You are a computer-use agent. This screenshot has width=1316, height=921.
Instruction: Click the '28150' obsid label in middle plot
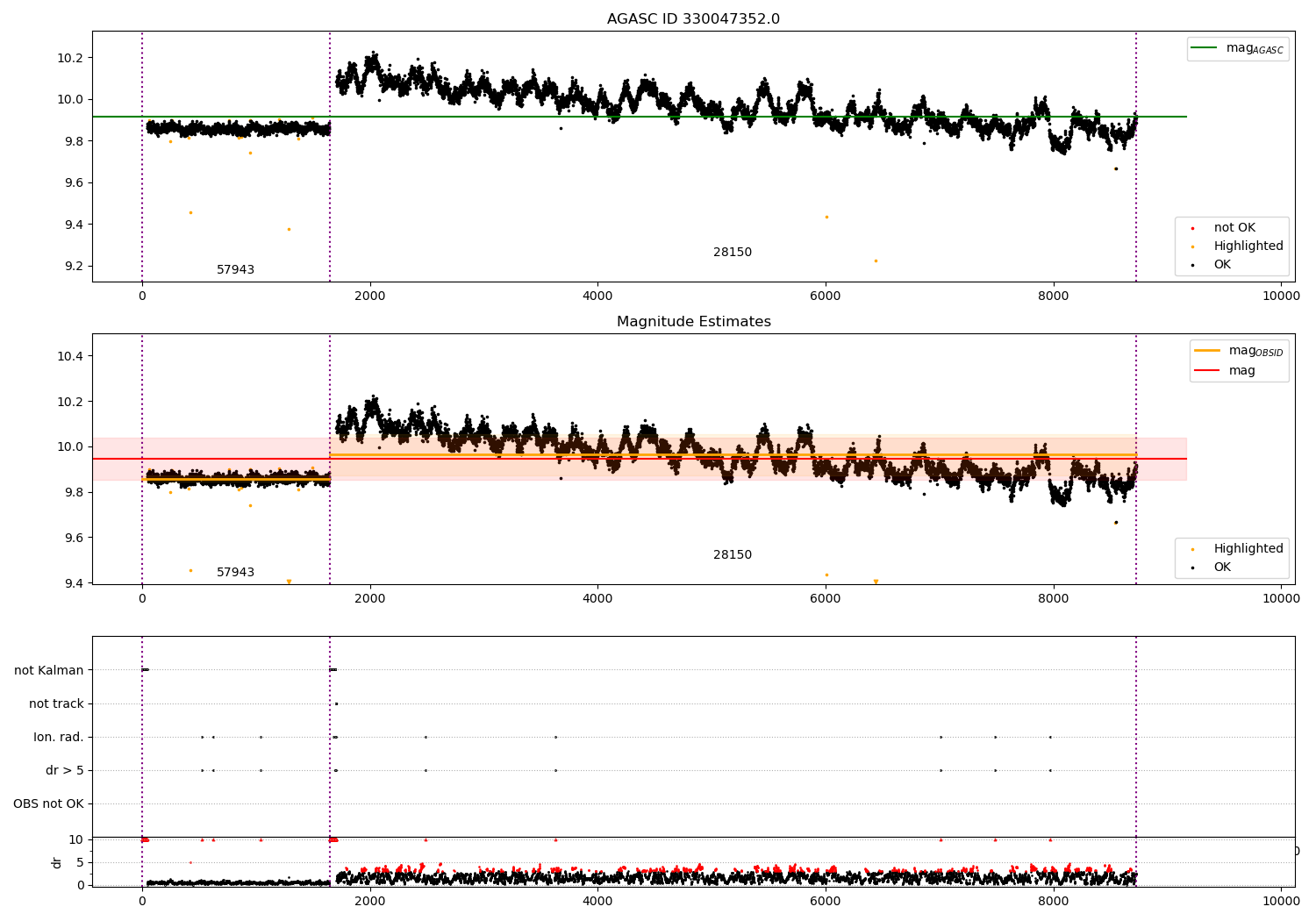point(732,555)
